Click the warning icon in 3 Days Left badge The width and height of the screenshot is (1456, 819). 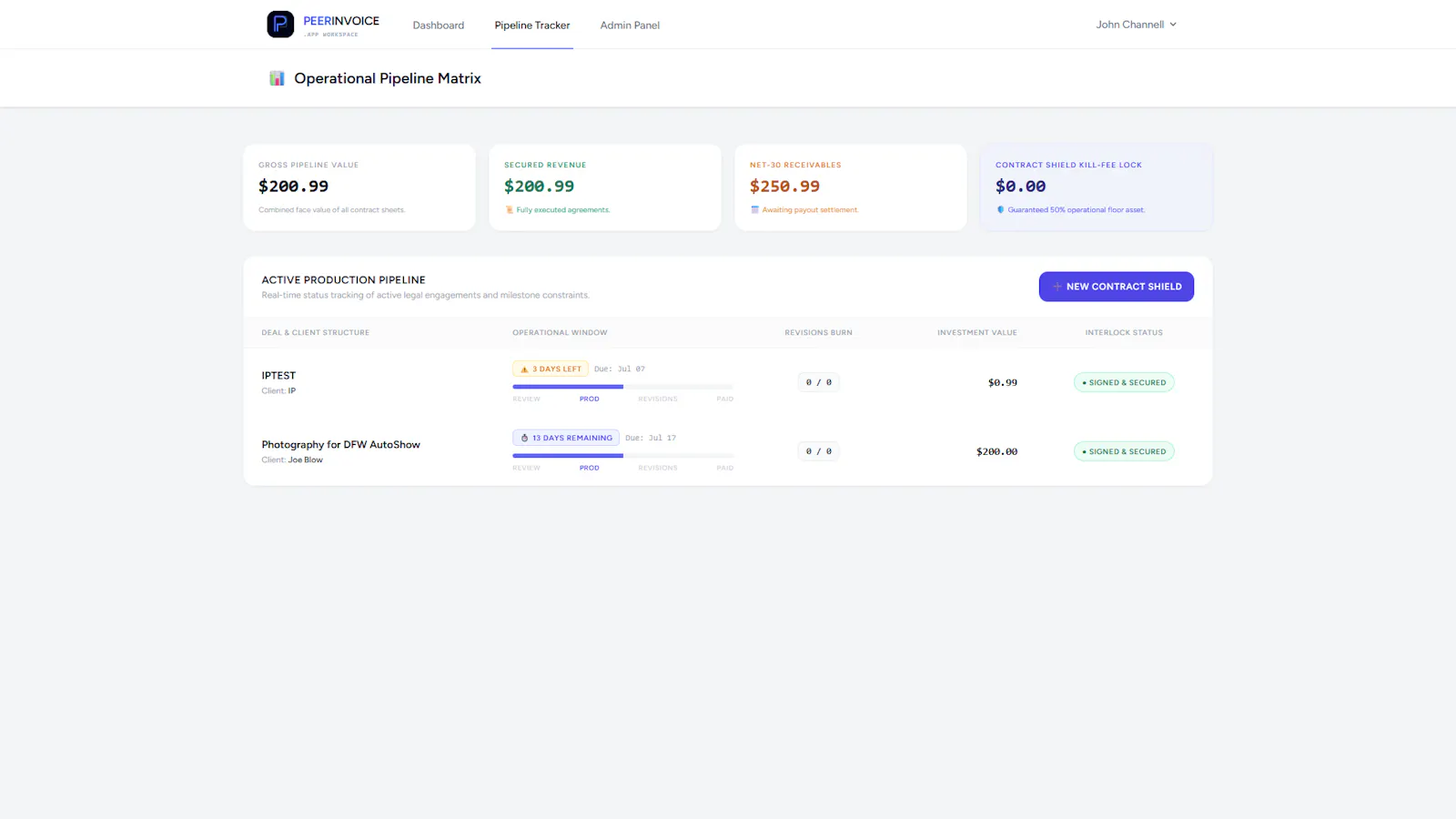point(524,369)
